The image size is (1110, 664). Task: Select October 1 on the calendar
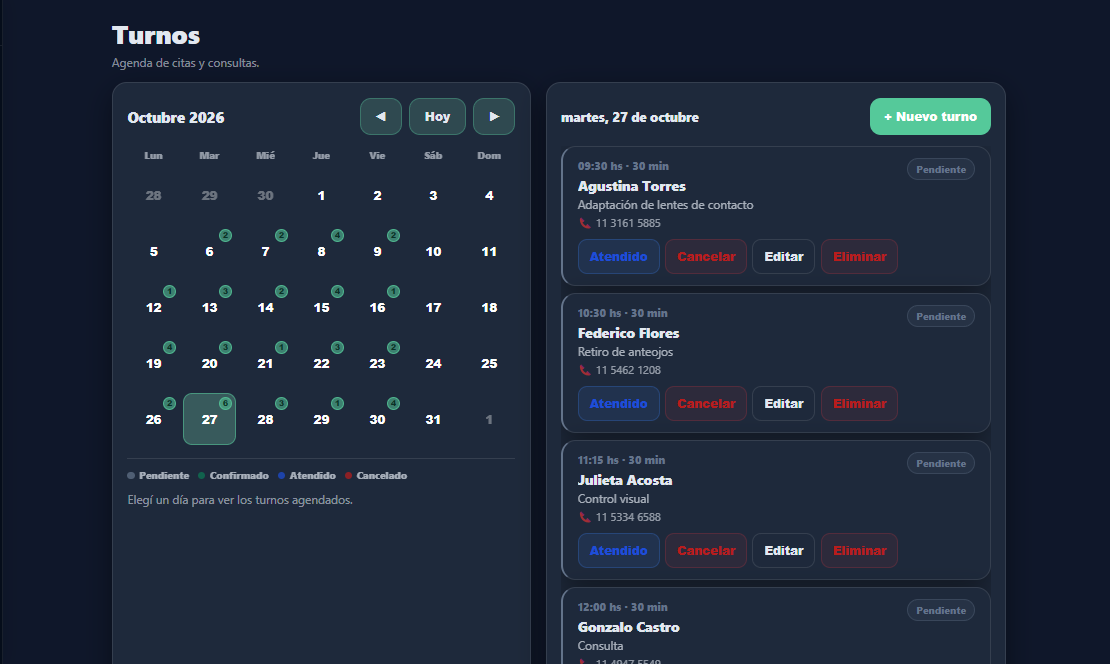pyautogui.click(x=321, y=195)
